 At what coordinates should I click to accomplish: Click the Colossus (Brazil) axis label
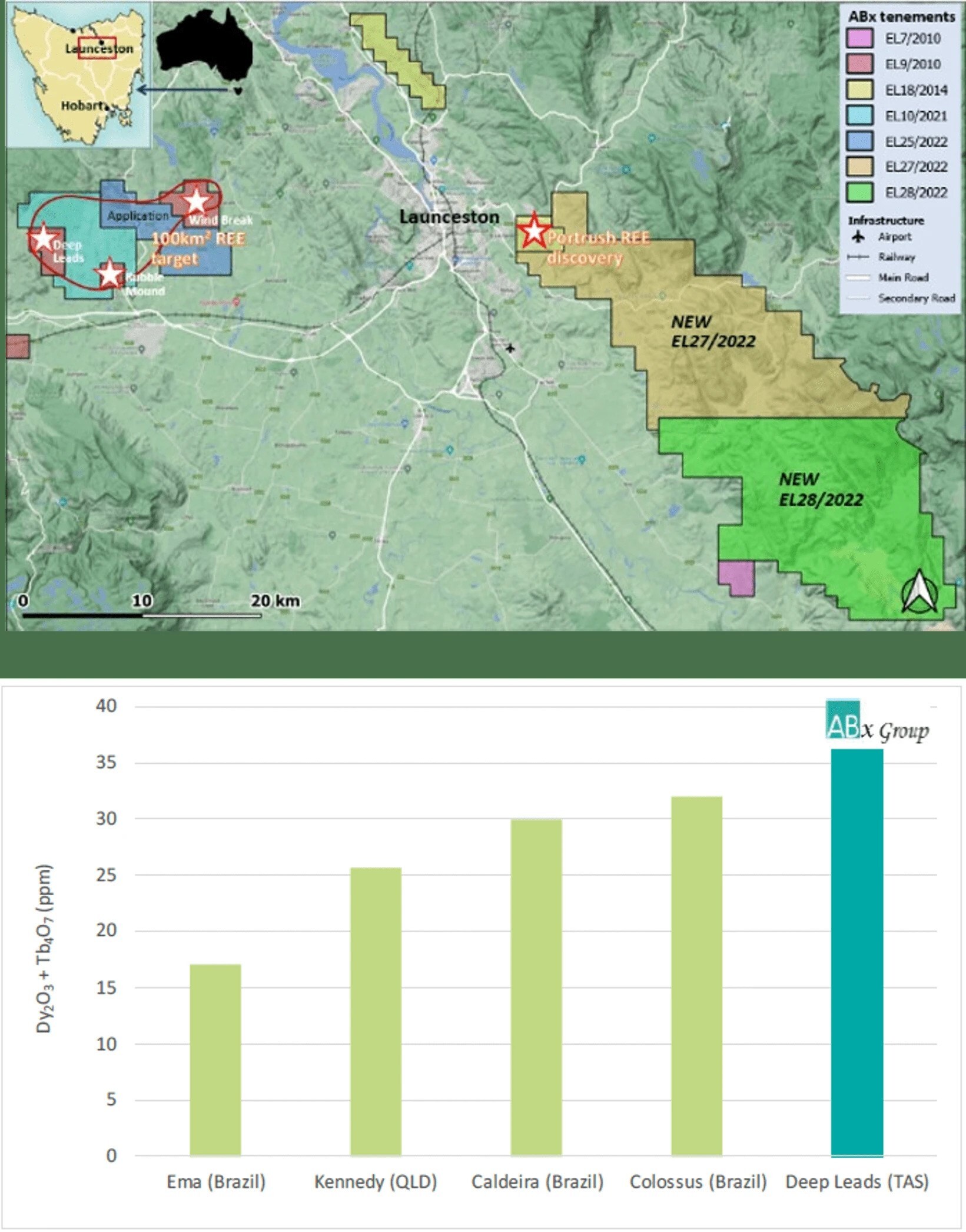click(x=698, y=1182)
